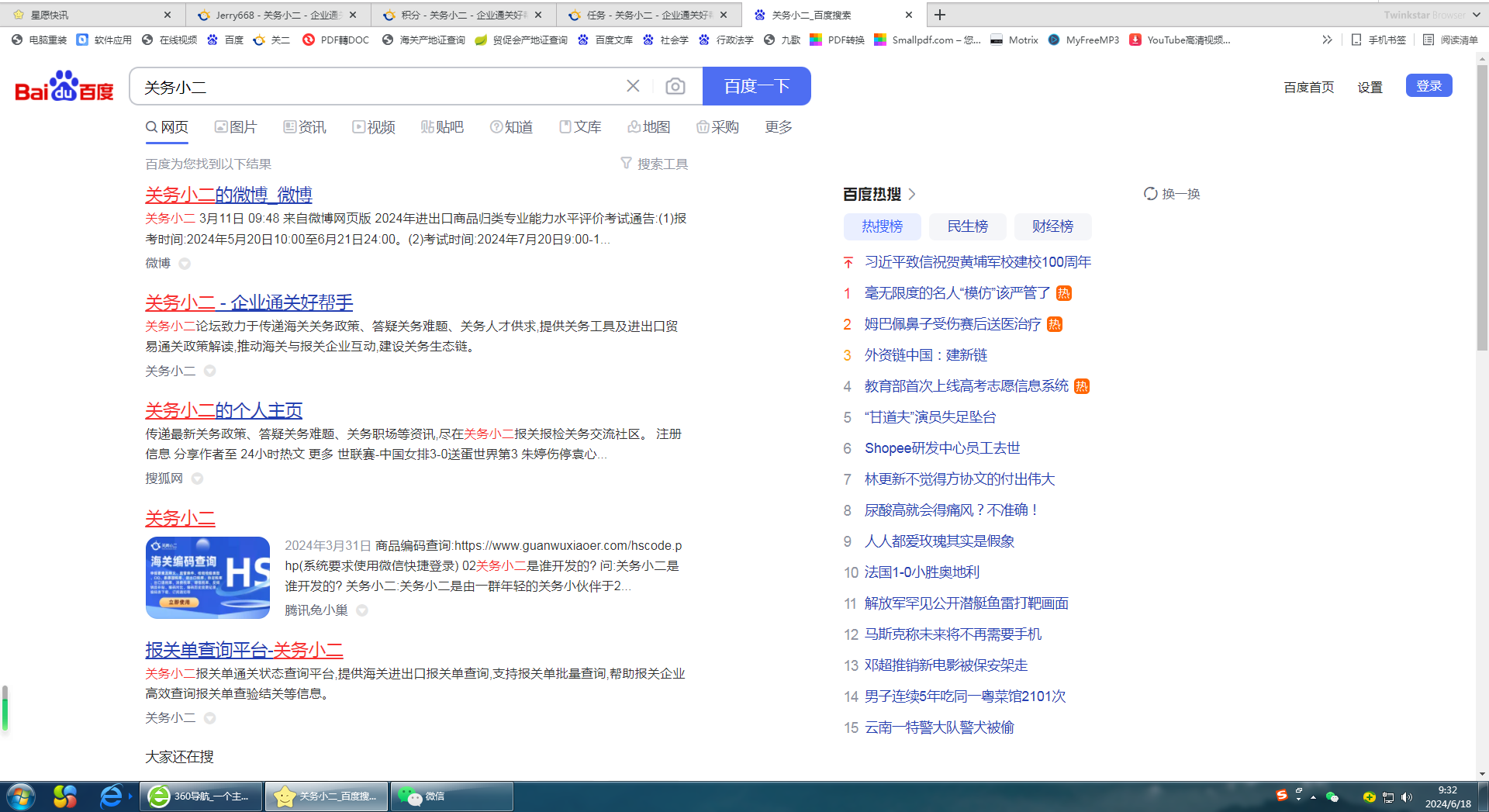This screenshot has width=1489, height=812.
Task: Click the Windows Start button
Action: tap(21, 796)
